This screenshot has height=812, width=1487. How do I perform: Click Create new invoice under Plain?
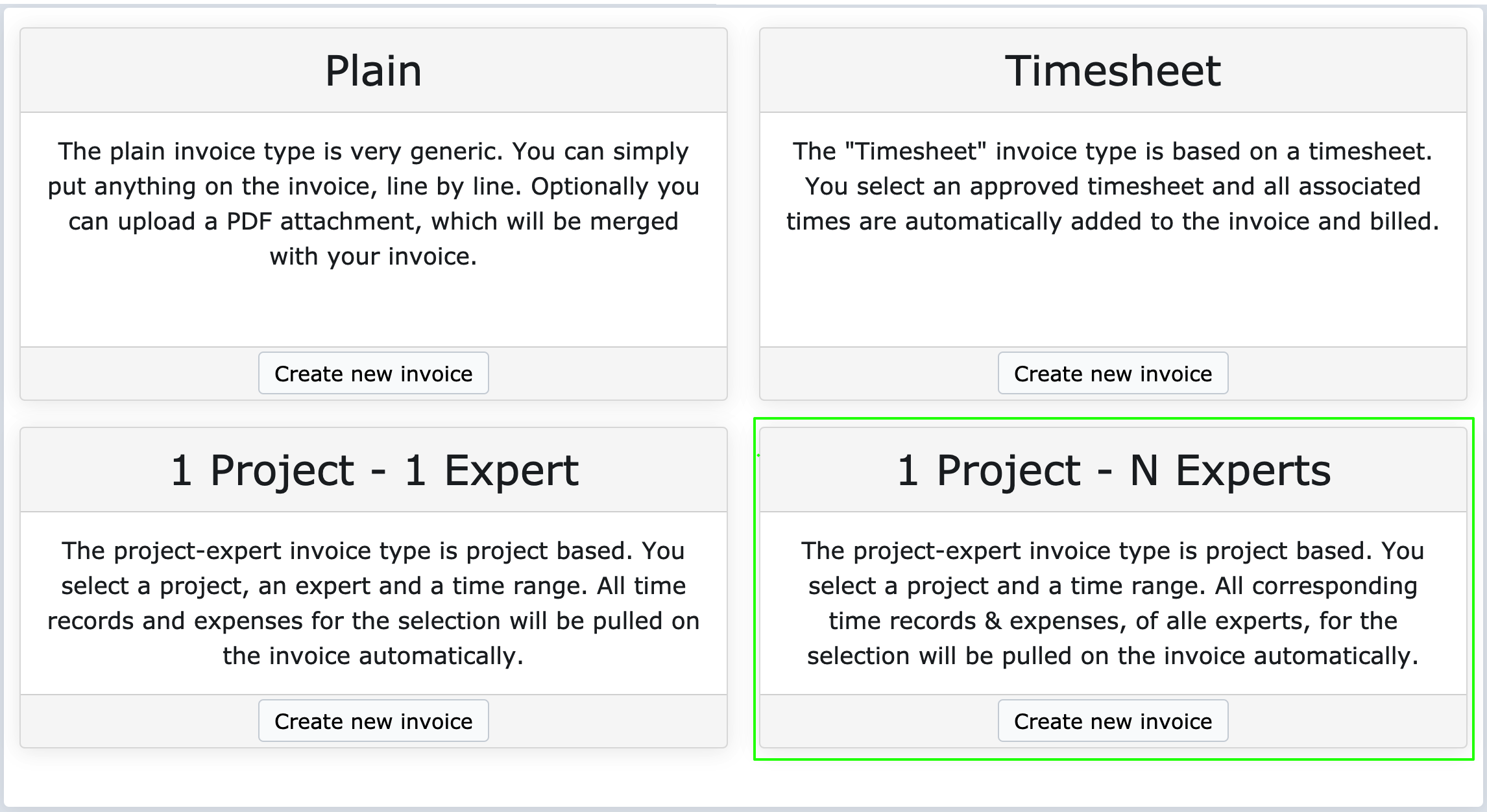tap(373, 374)
